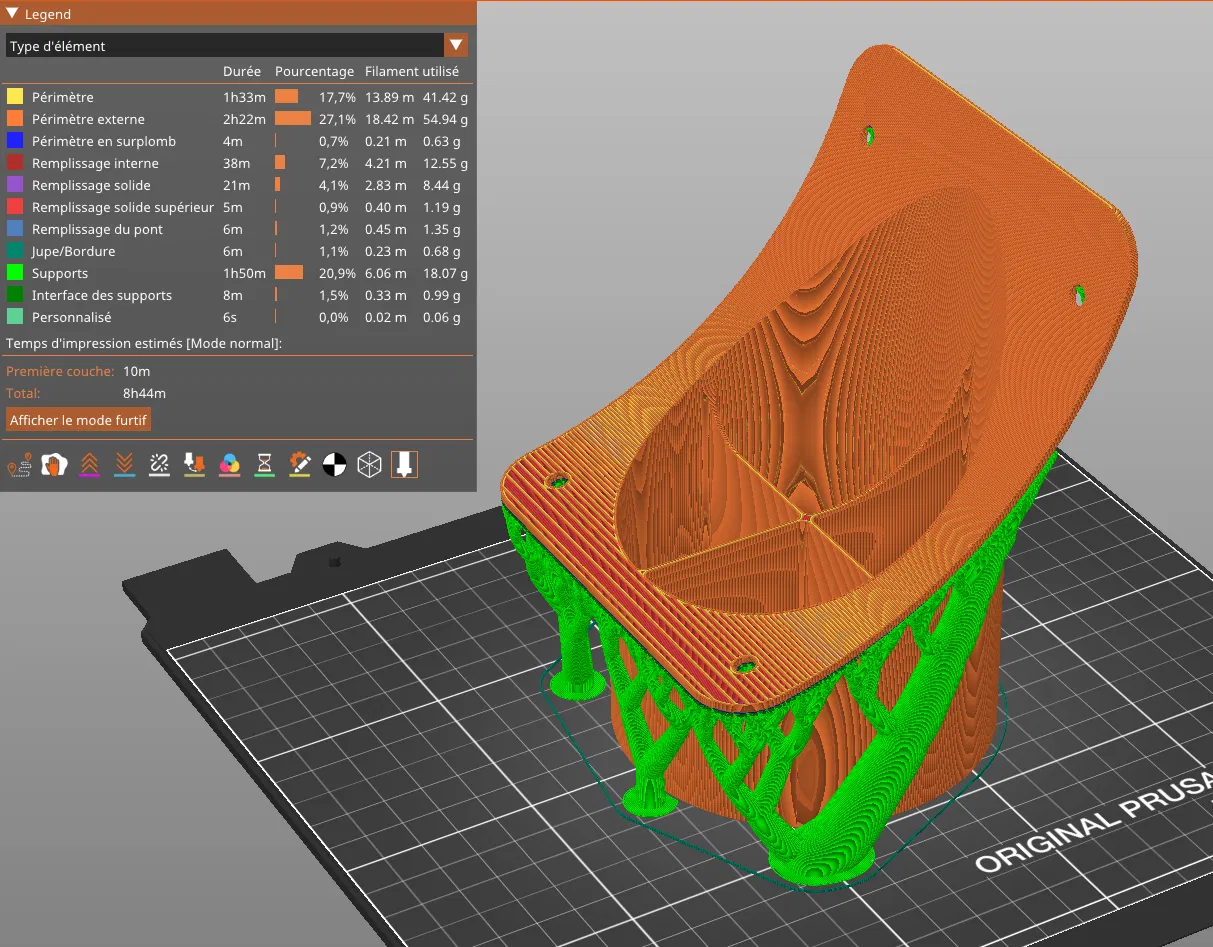Toggle shells wireframe cube icon
Image resolution: width=1213 pixels, height=947 pixels.
(370, 465)
